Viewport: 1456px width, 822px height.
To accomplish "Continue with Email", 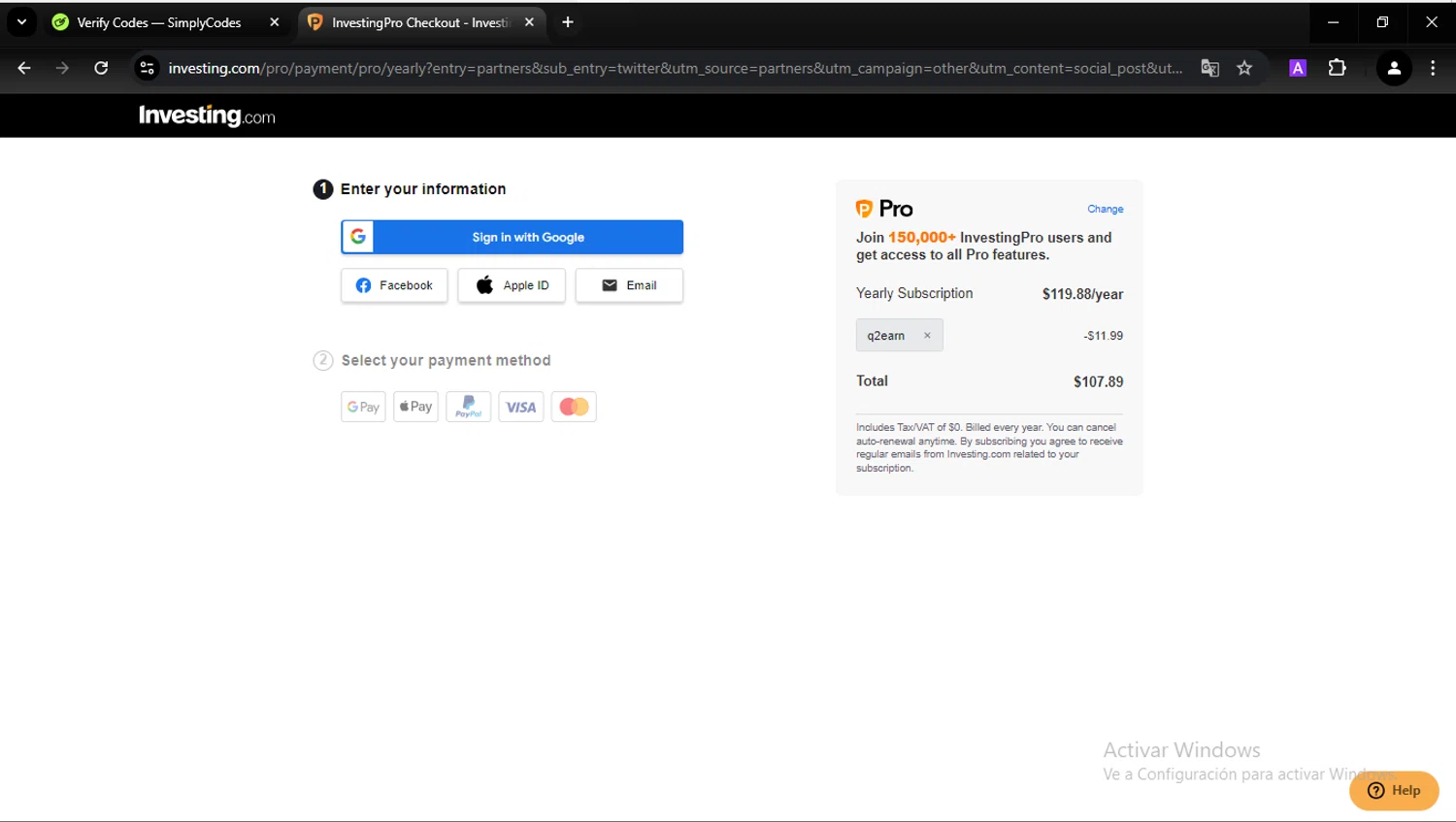I will [629, 285].
